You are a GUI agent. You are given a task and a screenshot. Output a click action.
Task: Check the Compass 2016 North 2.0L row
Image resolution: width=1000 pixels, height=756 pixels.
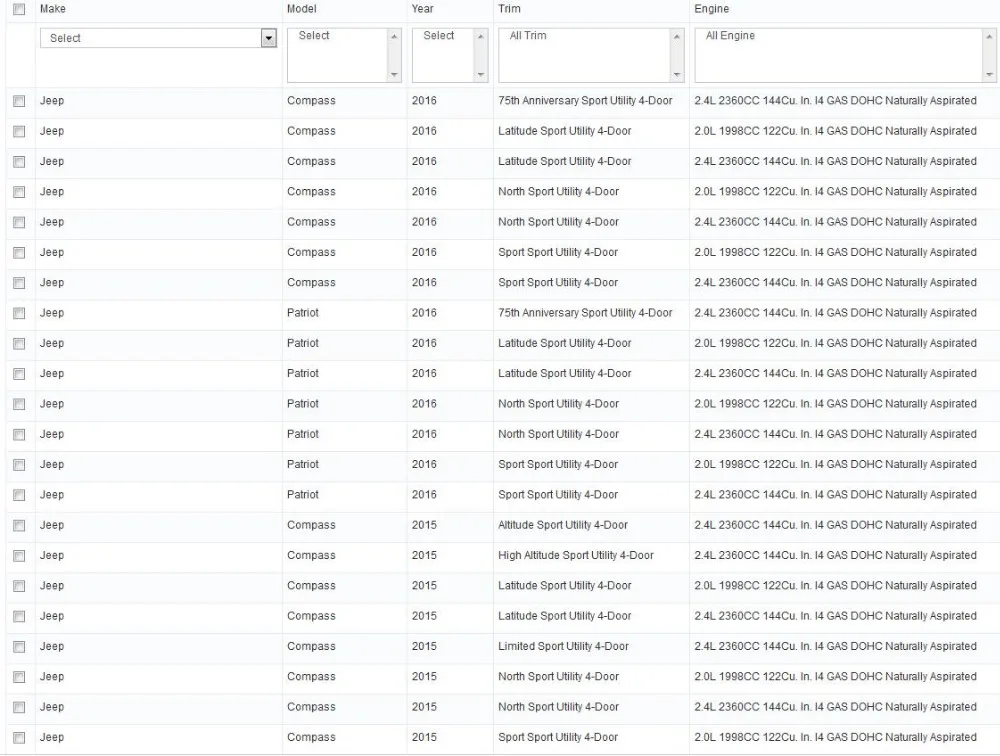click(19, 192)
